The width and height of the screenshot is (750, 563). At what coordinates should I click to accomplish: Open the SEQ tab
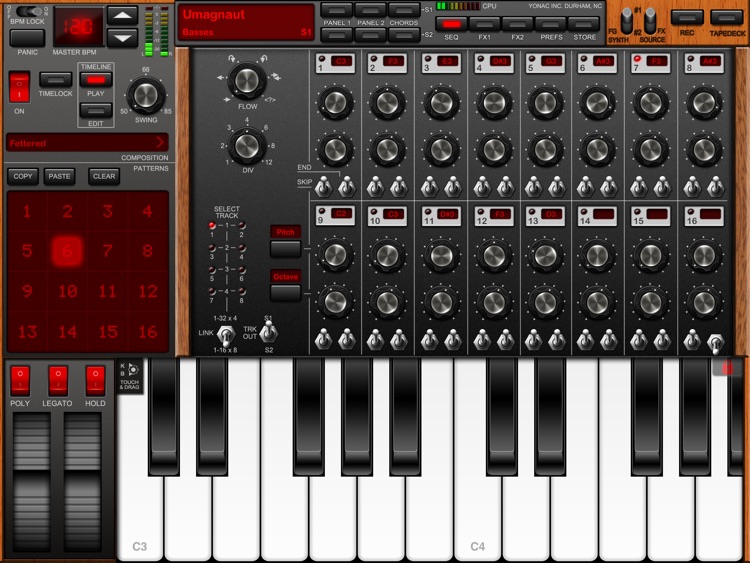click(451, 24)
